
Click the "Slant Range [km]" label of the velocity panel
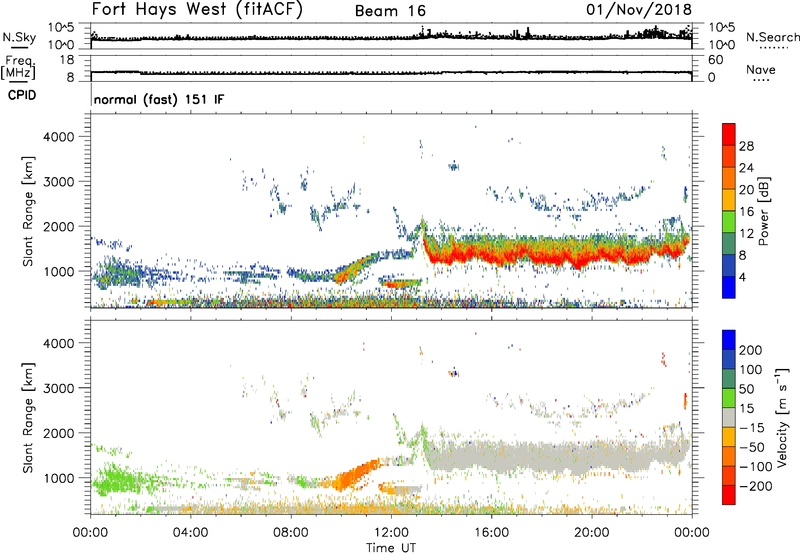tap(28, 418)
